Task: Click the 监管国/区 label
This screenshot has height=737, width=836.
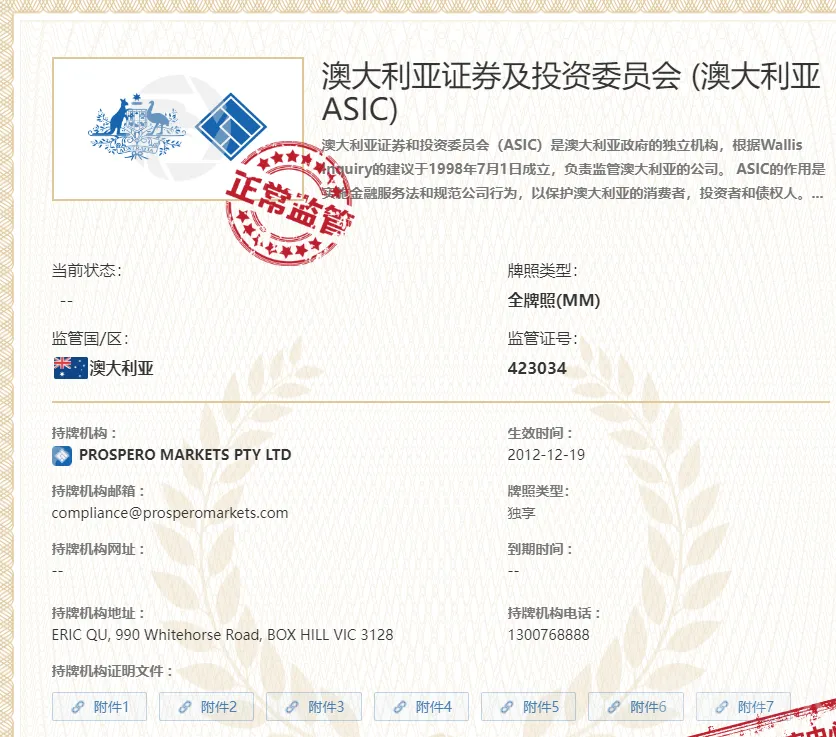Action: pyautogui.click(x=90, y=338)
